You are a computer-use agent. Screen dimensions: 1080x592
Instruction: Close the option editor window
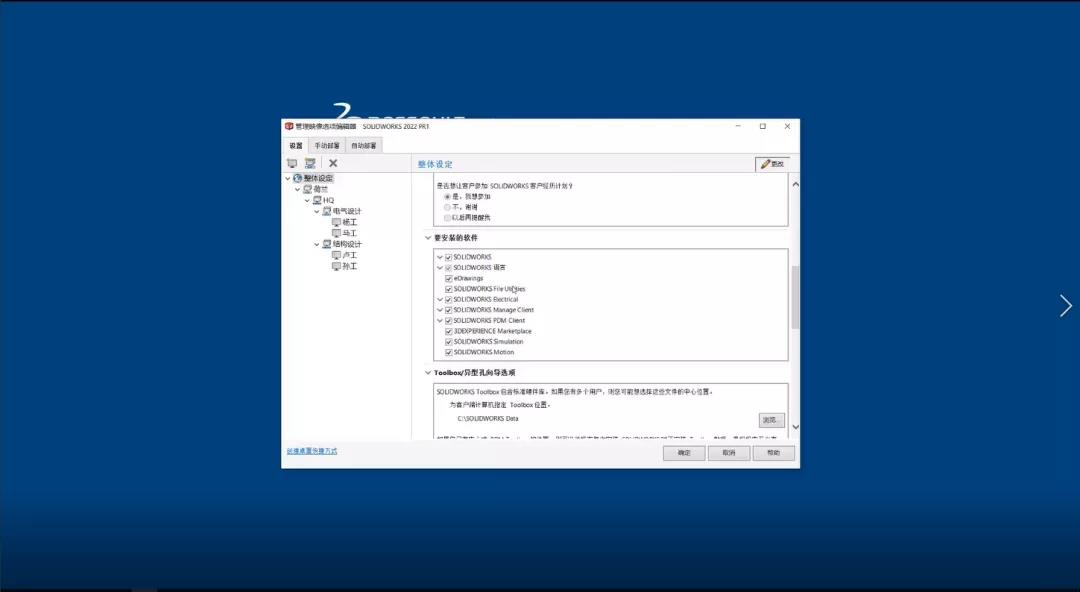pos(787,127)
